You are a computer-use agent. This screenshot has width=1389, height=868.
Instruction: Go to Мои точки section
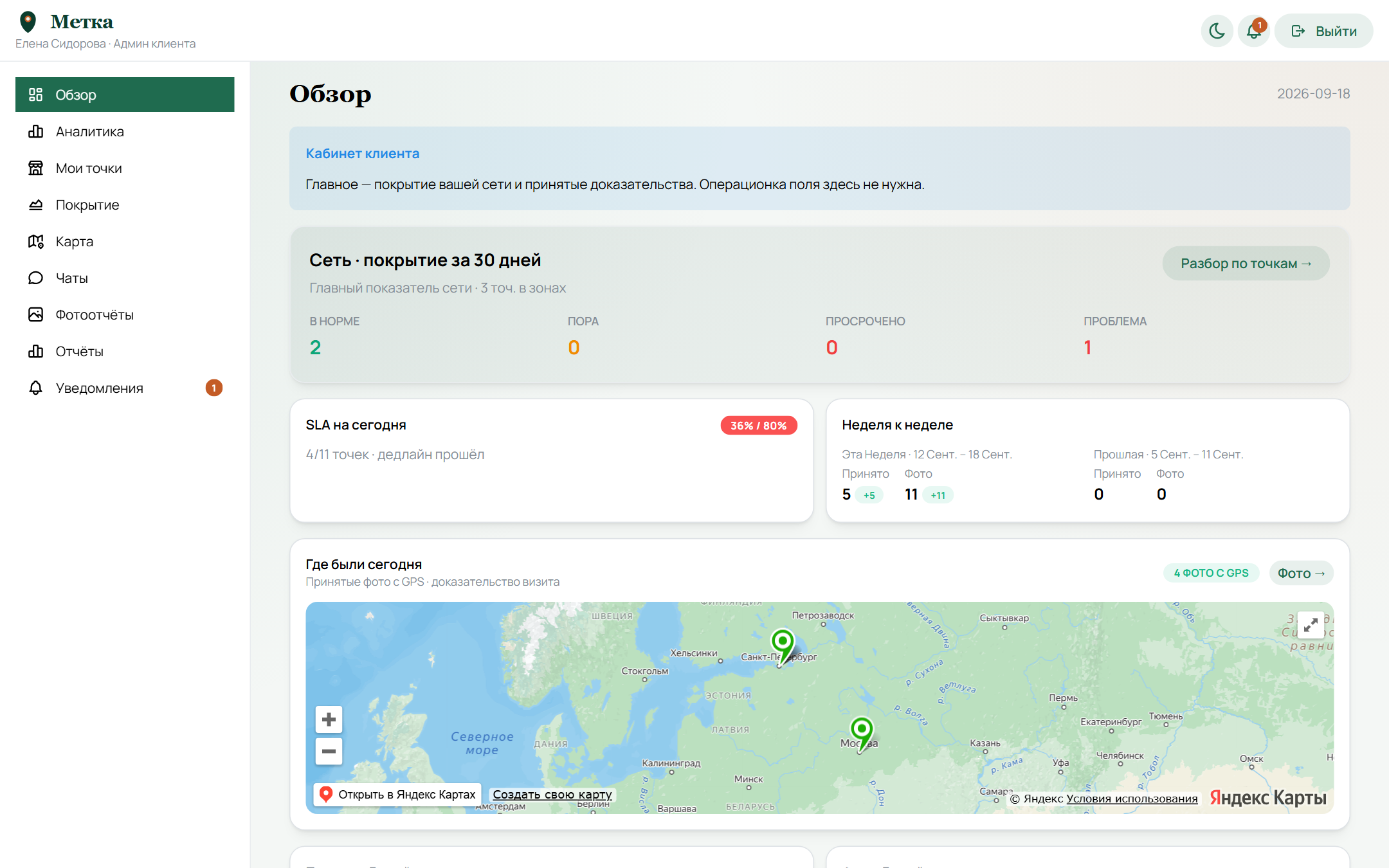coord(125,168)
